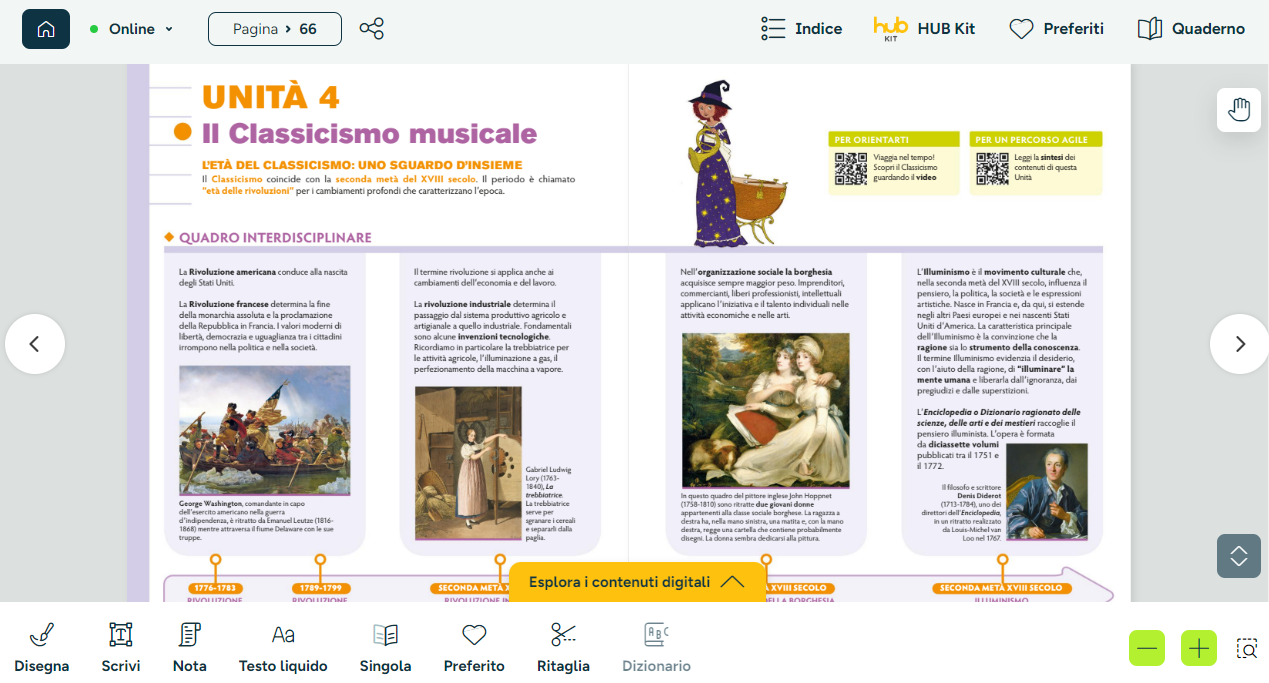Image resolution: width=1269 pixels, height=683 pixels.
Task: Click QR code under Per un percorso agile
Action: click(992, 169)
